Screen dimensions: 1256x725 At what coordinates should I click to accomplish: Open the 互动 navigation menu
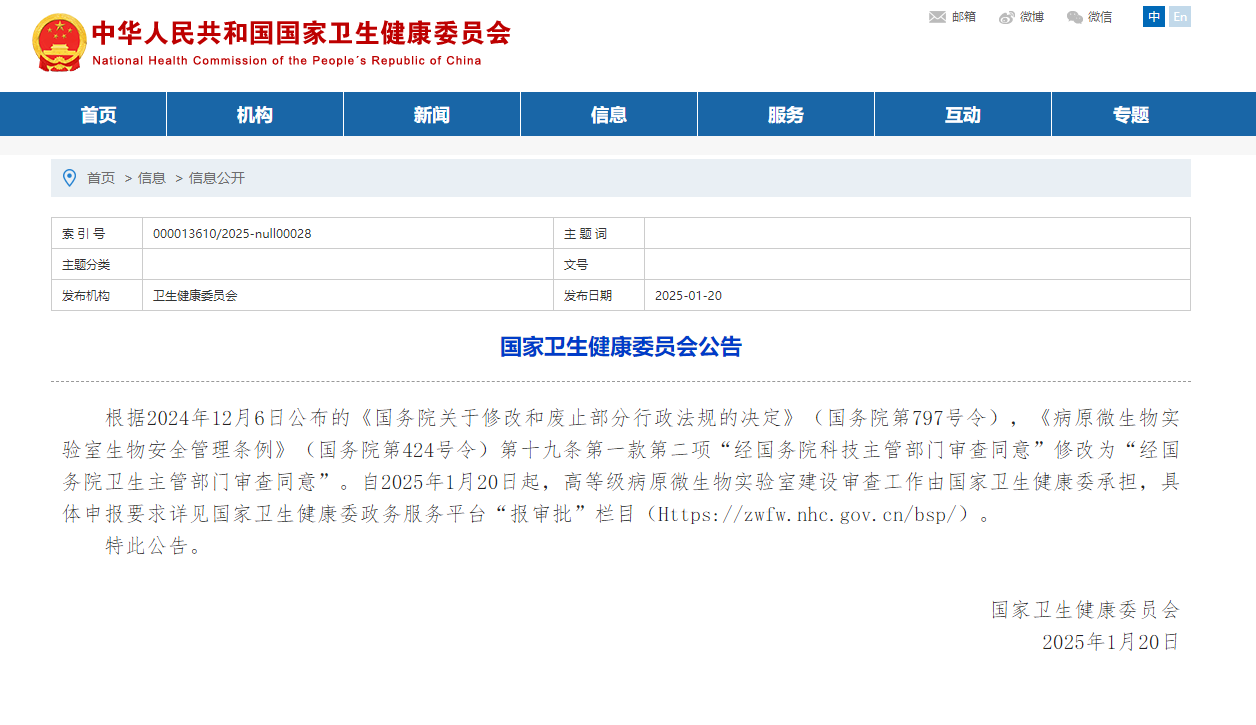tap(963, 114)
